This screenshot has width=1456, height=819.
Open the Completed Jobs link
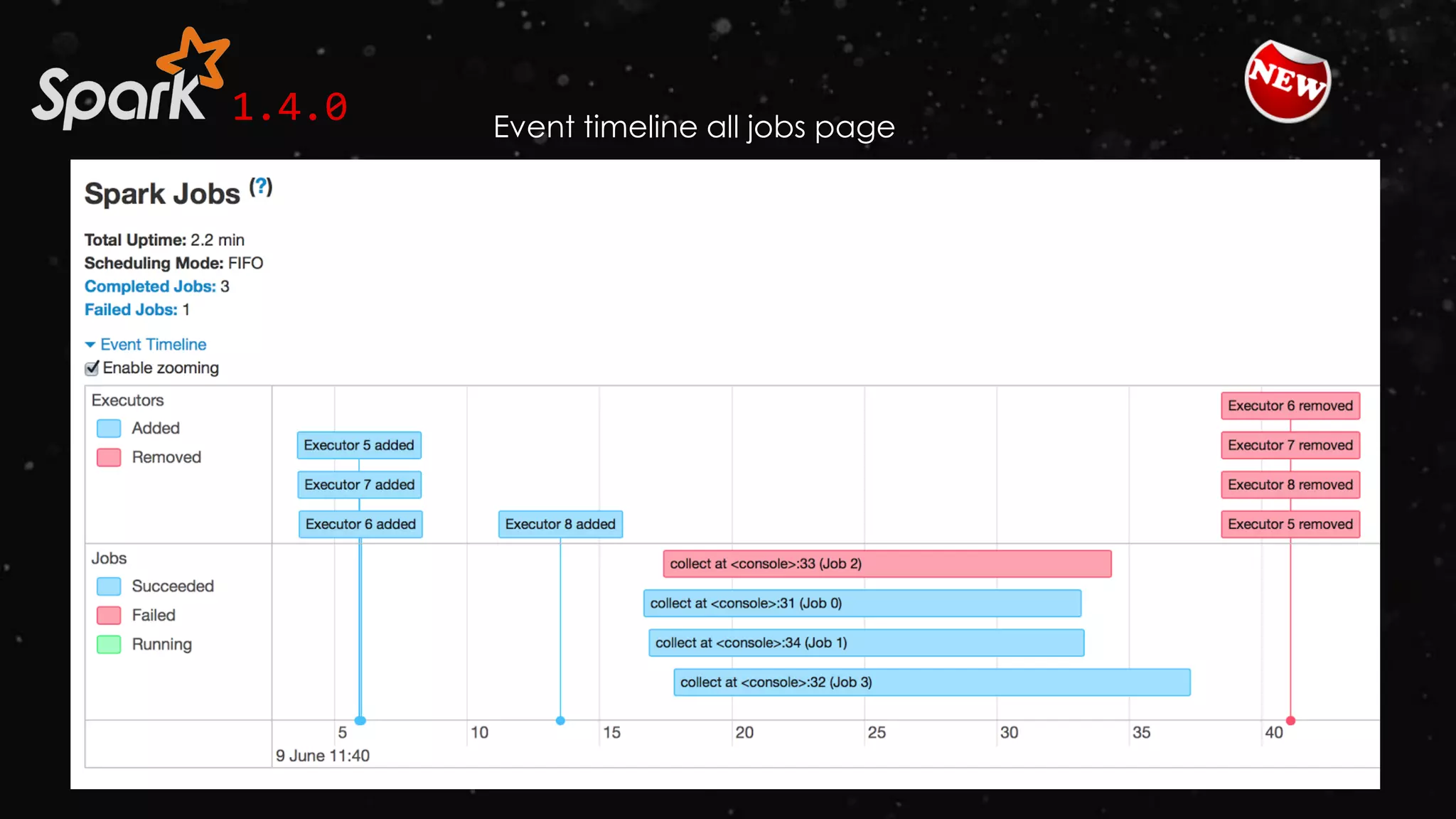tap(150, 287)
